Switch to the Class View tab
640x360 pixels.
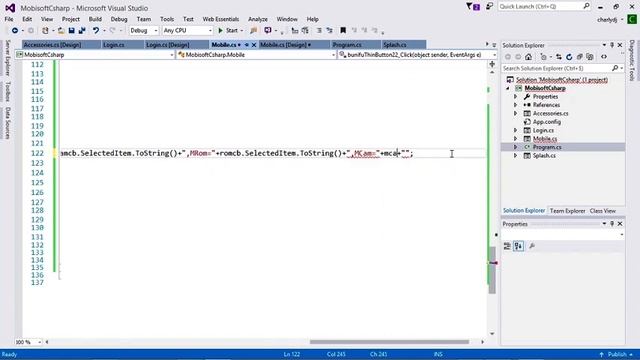point(602,211)
